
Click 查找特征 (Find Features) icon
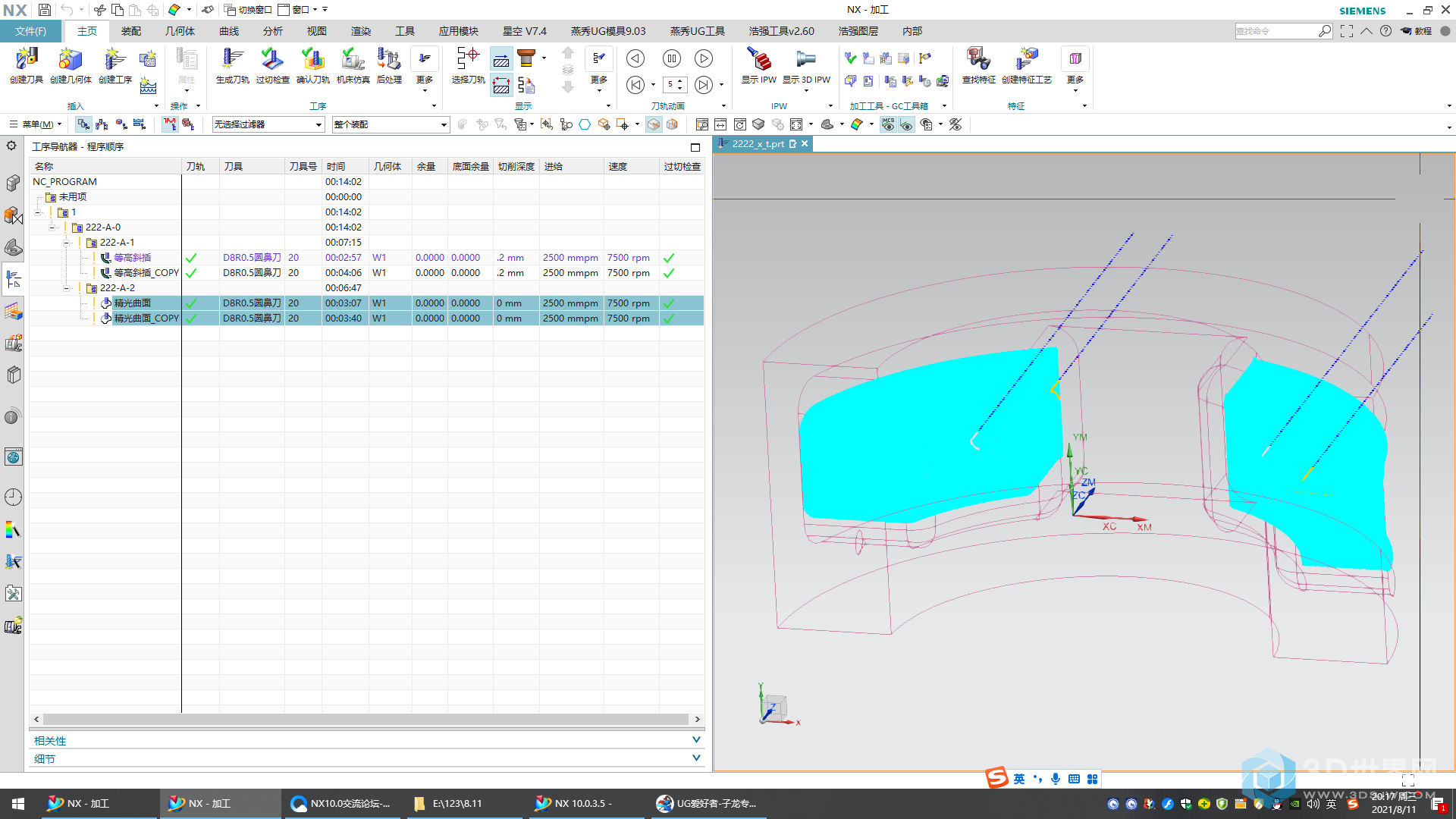(978, 65)
